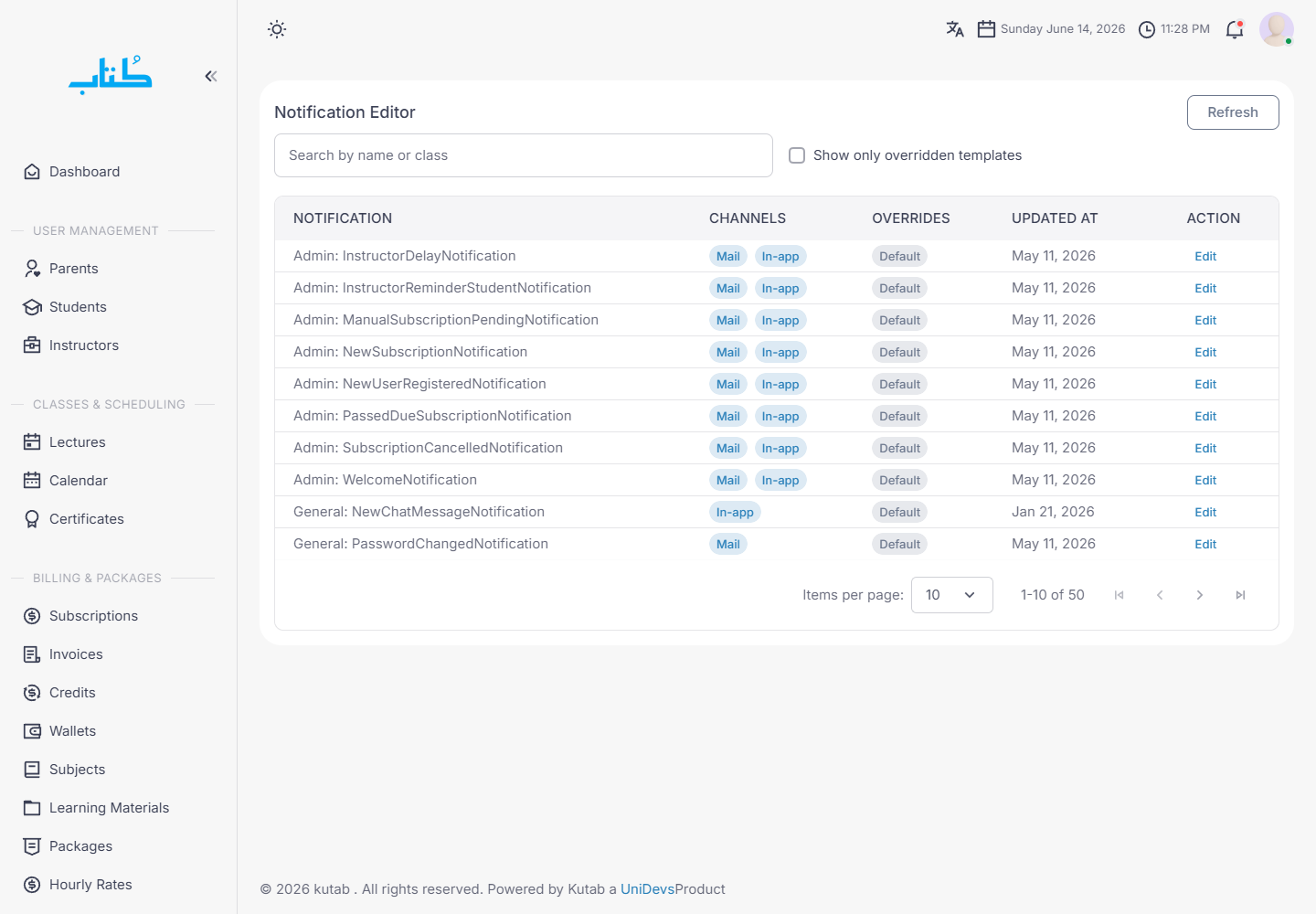Click the Subjects book icon

point(32,770)
